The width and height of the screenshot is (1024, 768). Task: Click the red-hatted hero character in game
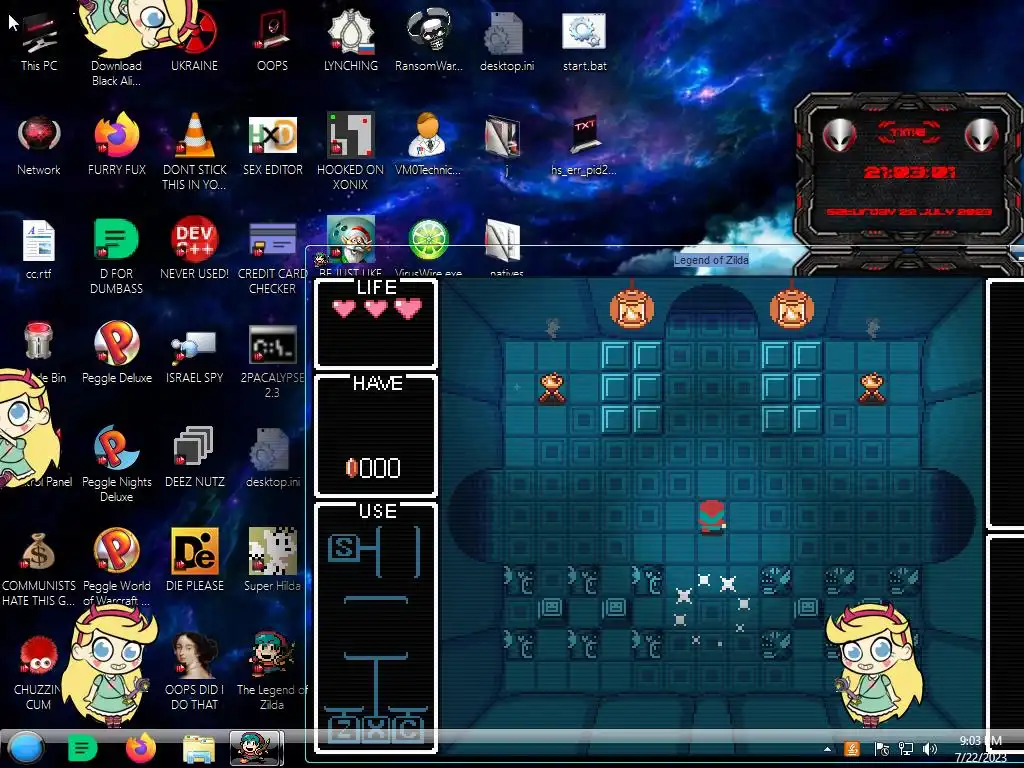[711, 518]
